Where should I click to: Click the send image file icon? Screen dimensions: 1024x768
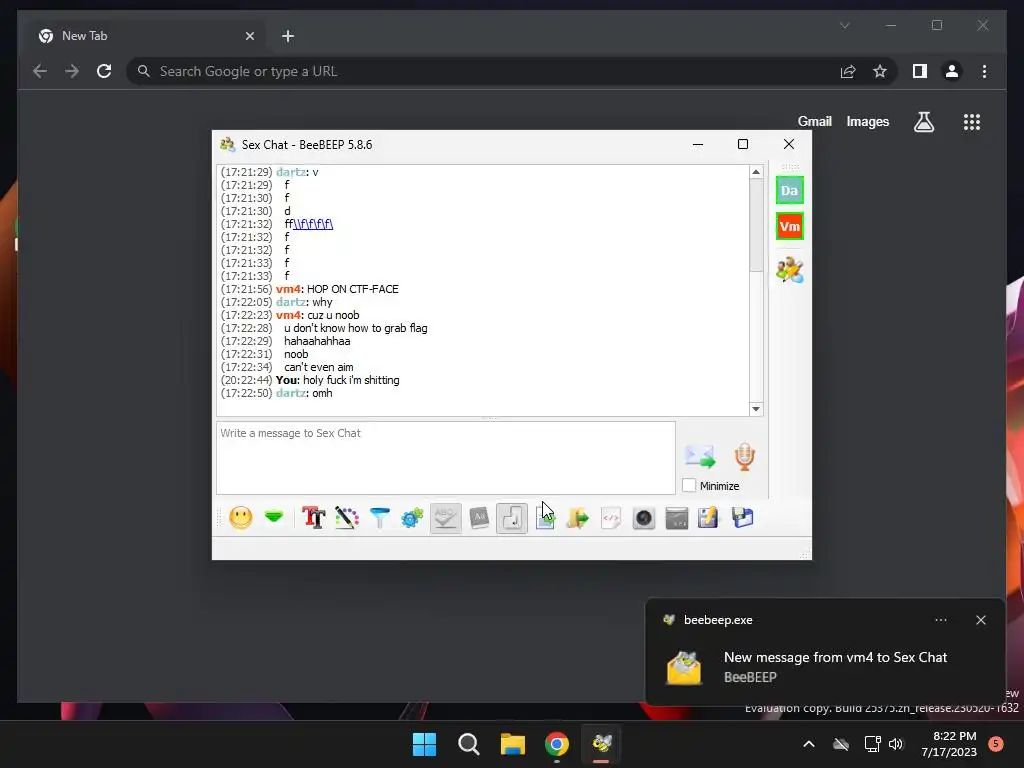pos(545,518)
